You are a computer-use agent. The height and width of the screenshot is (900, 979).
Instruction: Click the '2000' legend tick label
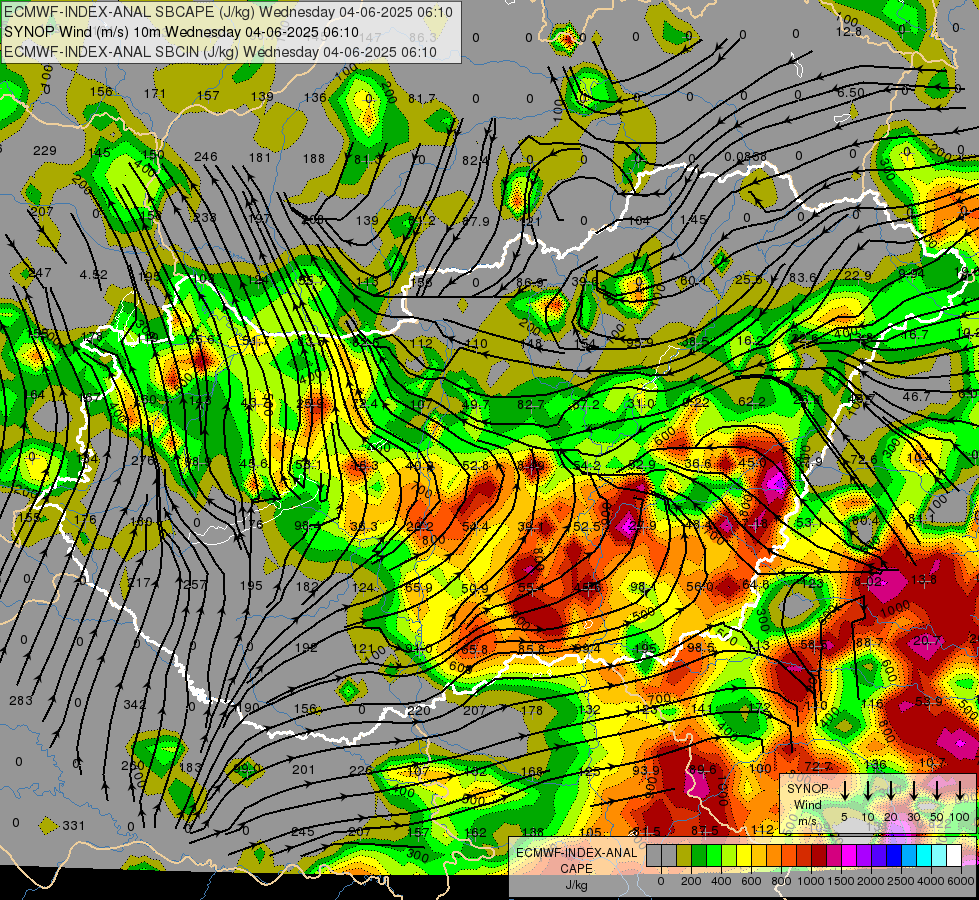[x=871, y=881]
